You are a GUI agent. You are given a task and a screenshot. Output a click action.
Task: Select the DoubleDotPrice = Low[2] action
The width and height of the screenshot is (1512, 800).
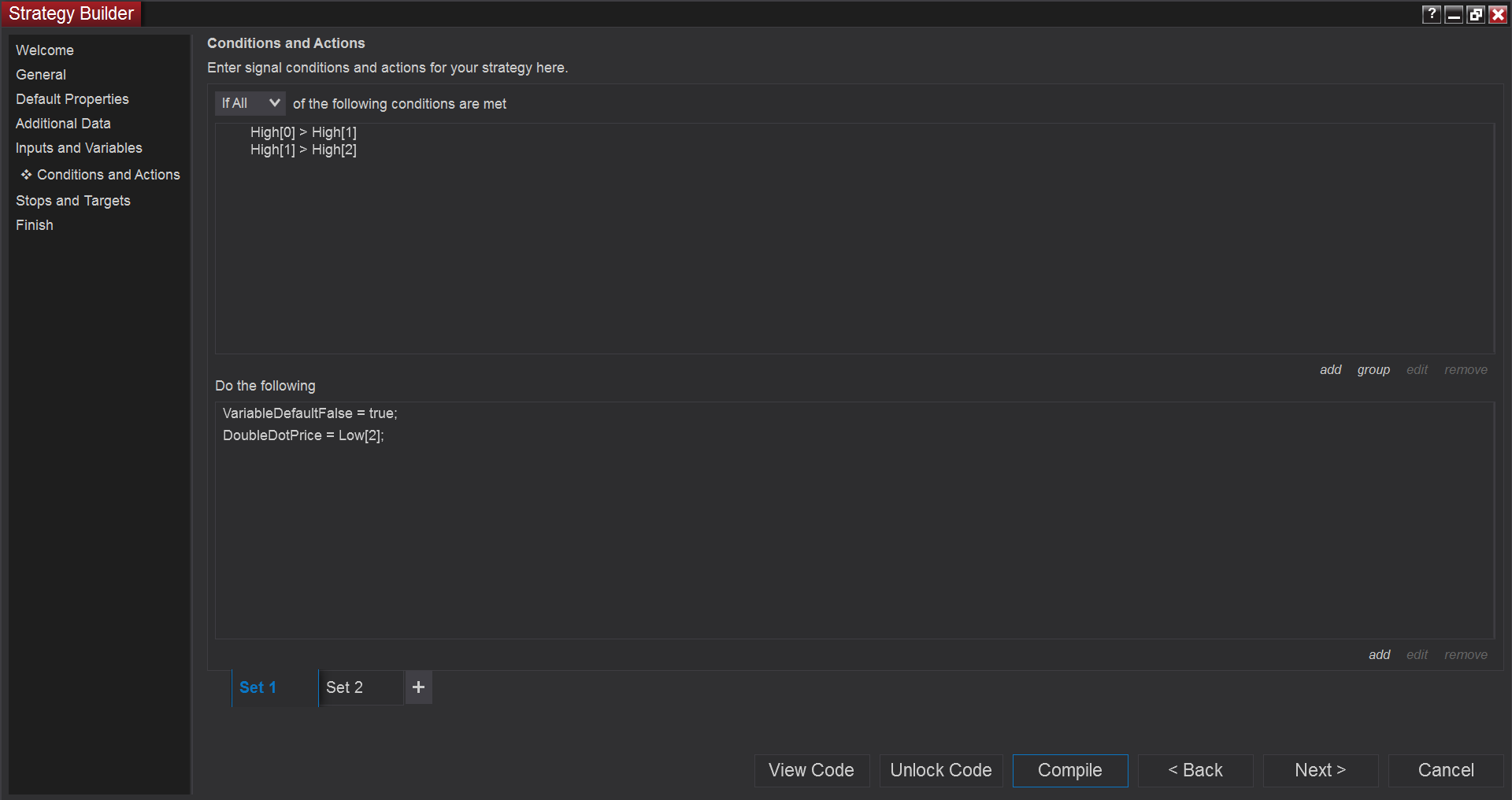coord(303,435)
